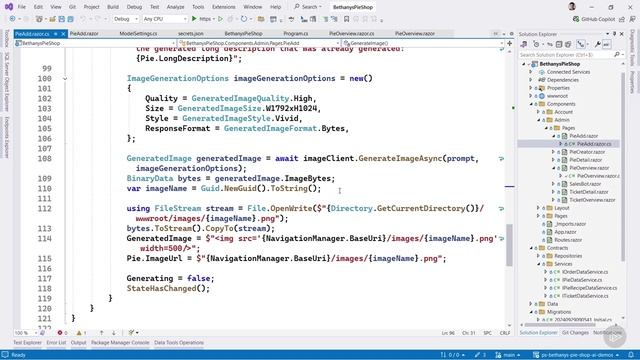Collapse the Components folder
Image resolution: width=640 pixels, height=360 pixels.
(531, 104)
